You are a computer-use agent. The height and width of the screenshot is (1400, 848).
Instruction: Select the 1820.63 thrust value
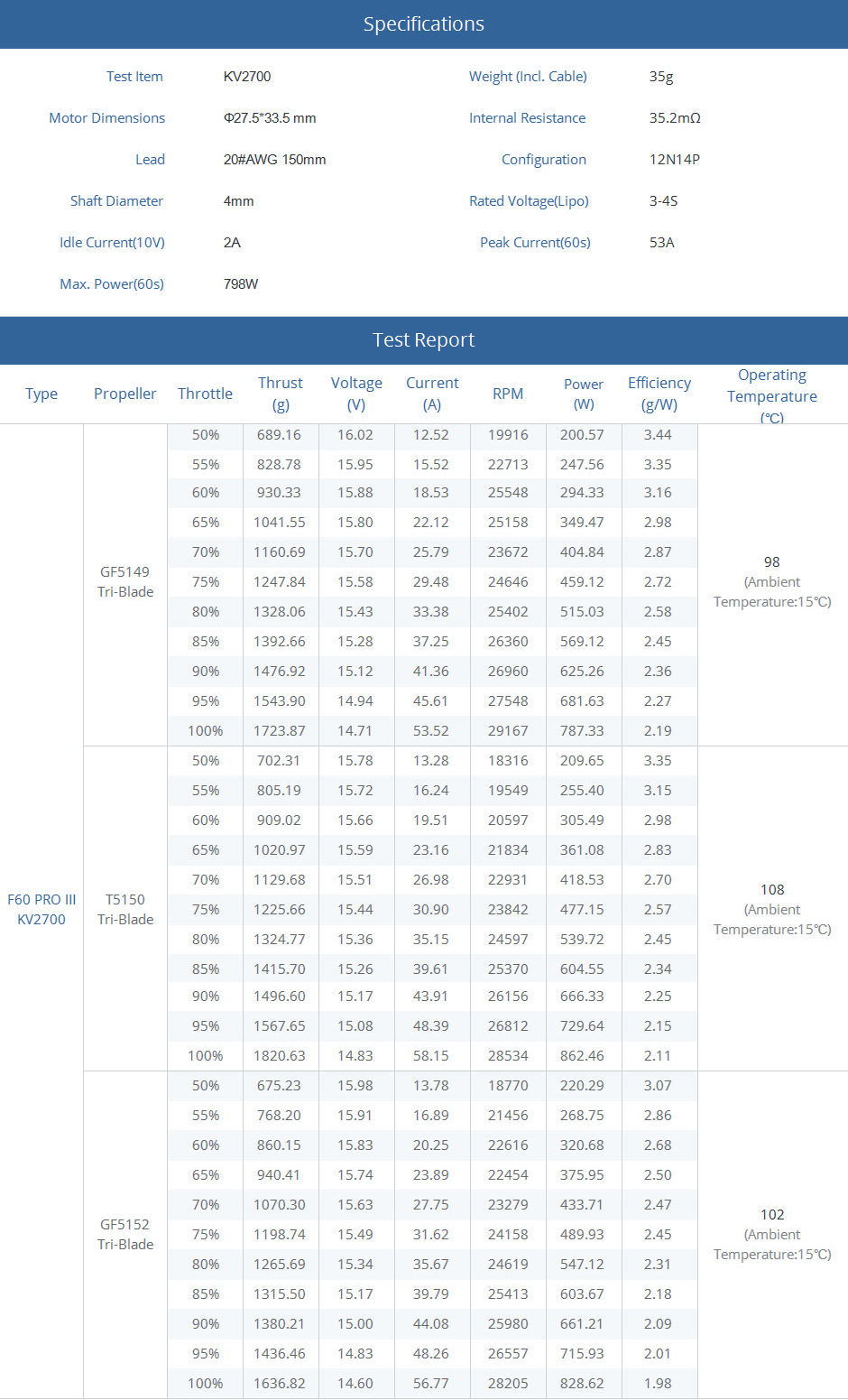click(280, 1056)
